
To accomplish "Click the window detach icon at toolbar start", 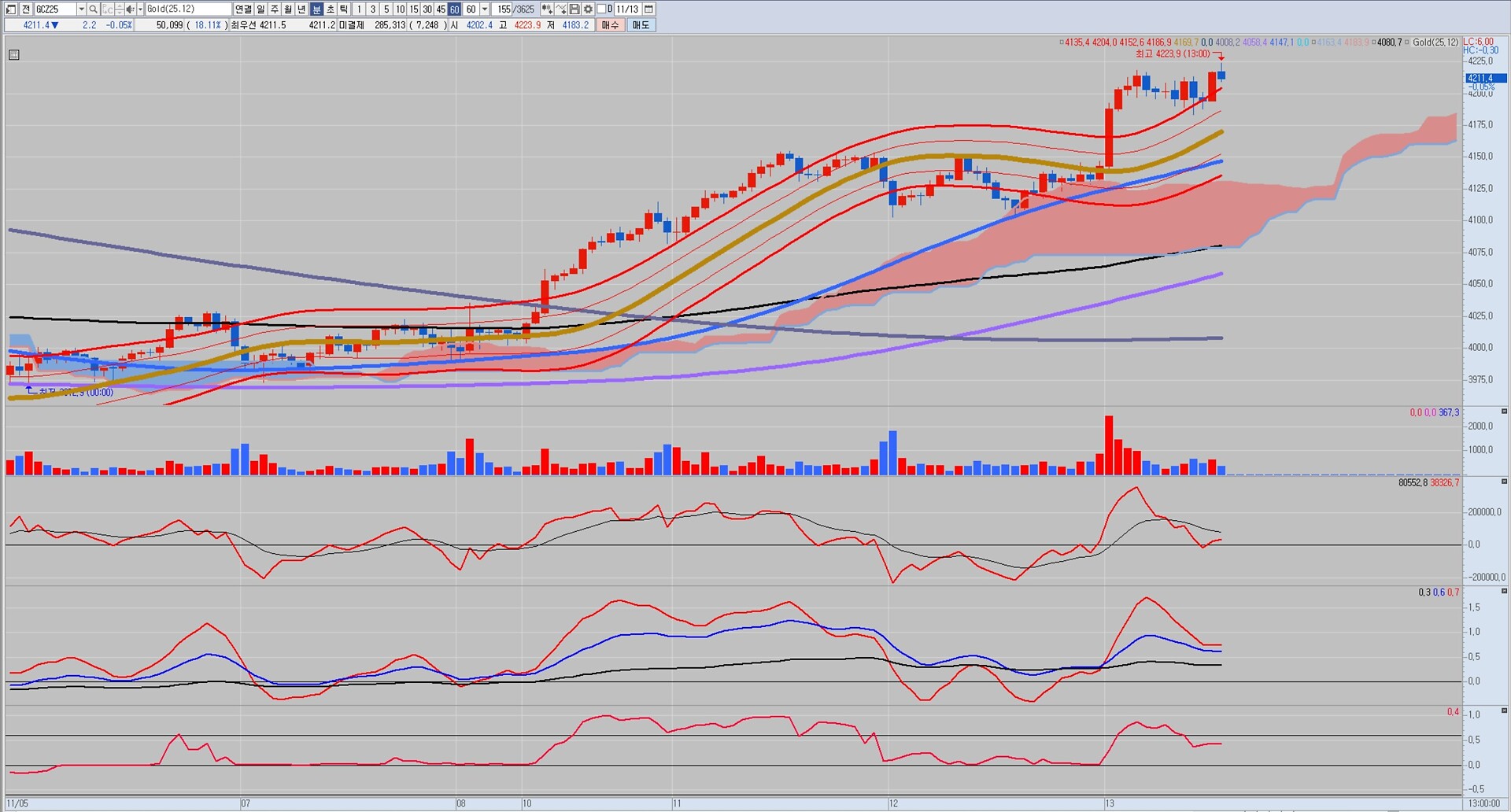I will pos(11,9).
